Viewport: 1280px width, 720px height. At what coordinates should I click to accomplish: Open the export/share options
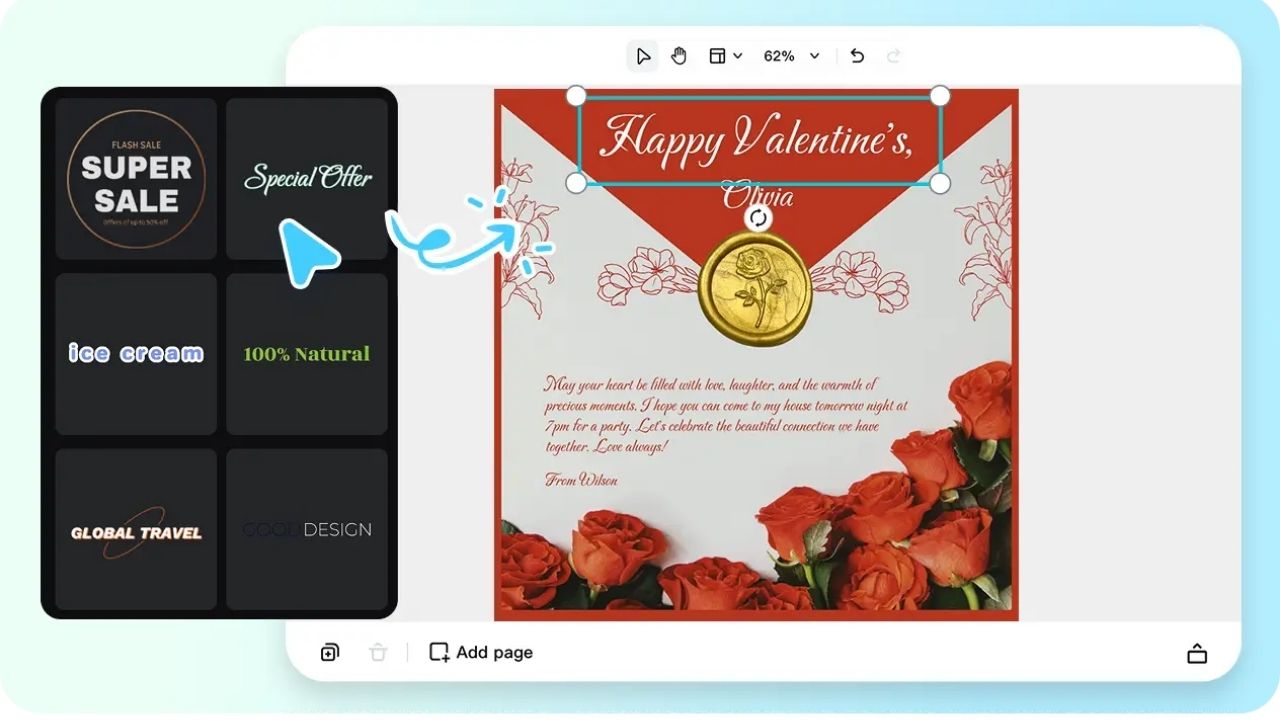click(x=1197, y=652)
